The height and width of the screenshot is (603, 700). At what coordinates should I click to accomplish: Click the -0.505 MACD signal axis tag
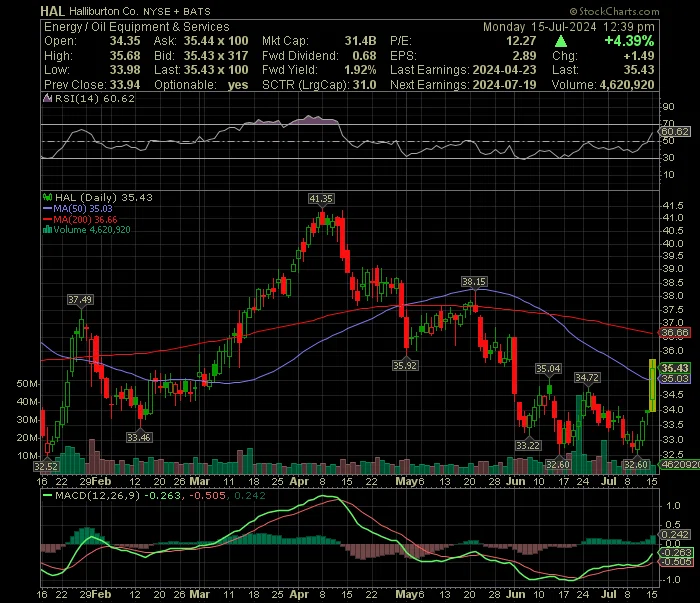coord(675,561)
